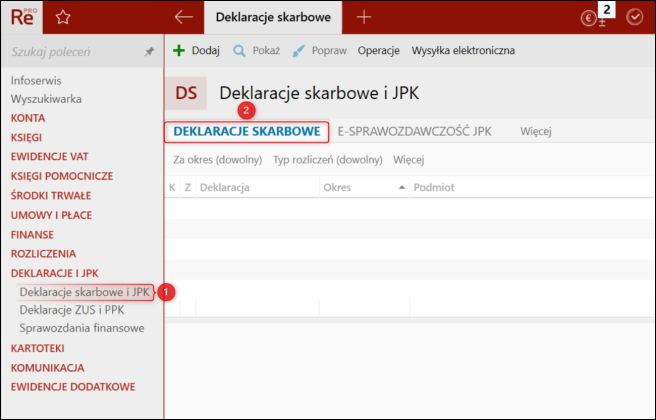The width and height of the screenshot is (656, 420).
Task: Expand the KONTA section
Action: (x=28, y=118)
